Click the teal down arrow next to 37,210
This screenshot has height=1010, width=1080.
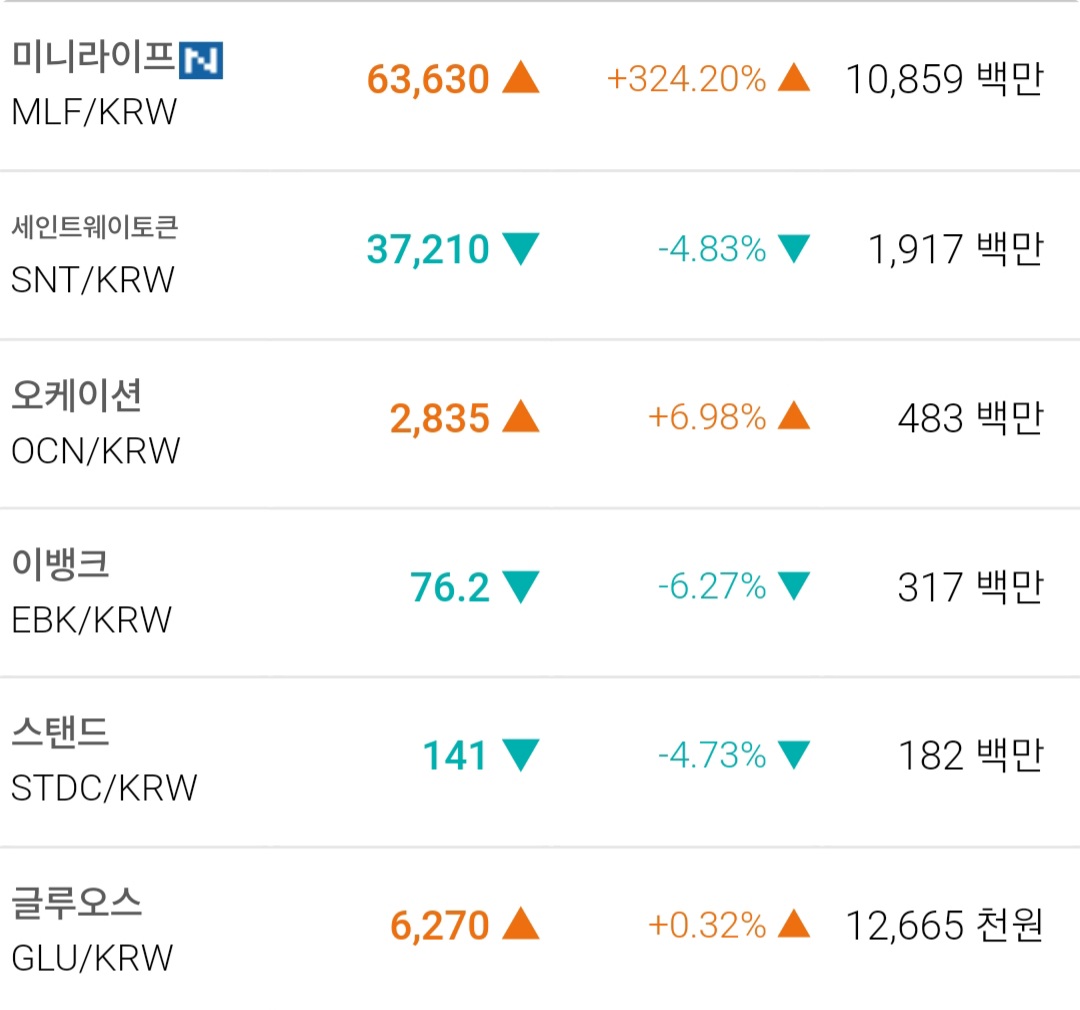pos(521,248)
